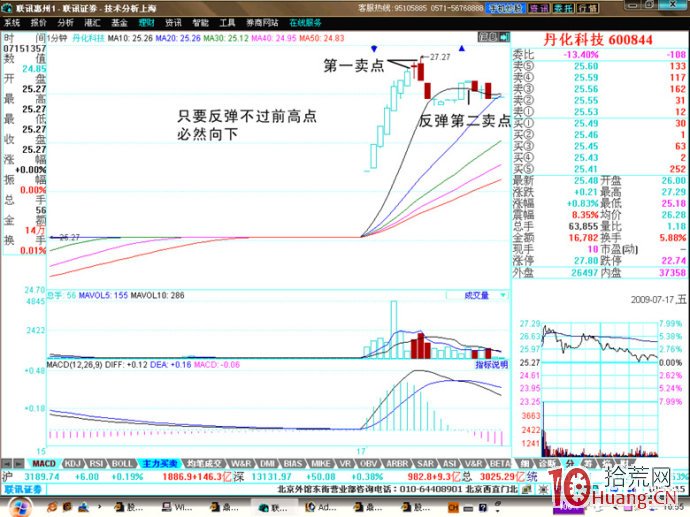Select the V&R indicator tab

(474, 463)
